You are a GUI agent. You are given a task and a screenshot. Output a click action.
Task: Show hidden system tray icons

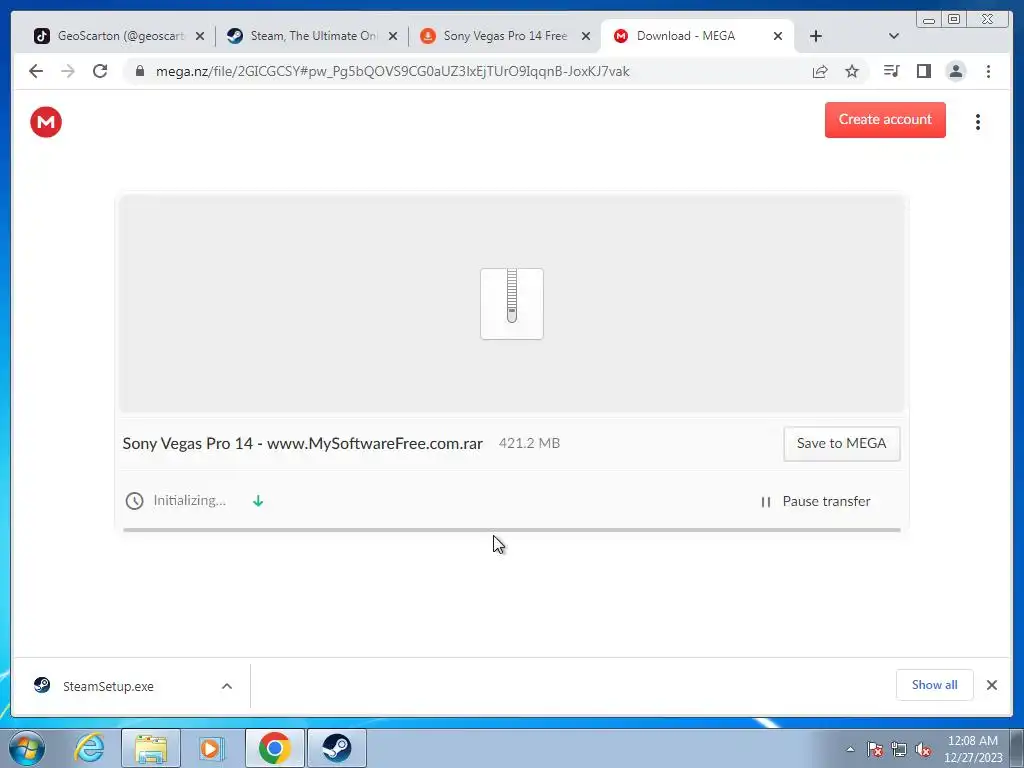click(850, 749)
